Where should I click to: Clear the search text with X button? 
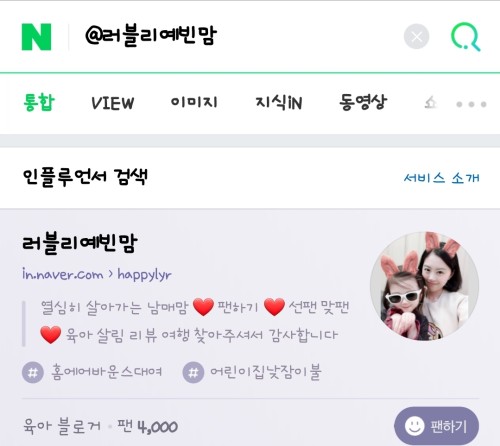point(416,36)
